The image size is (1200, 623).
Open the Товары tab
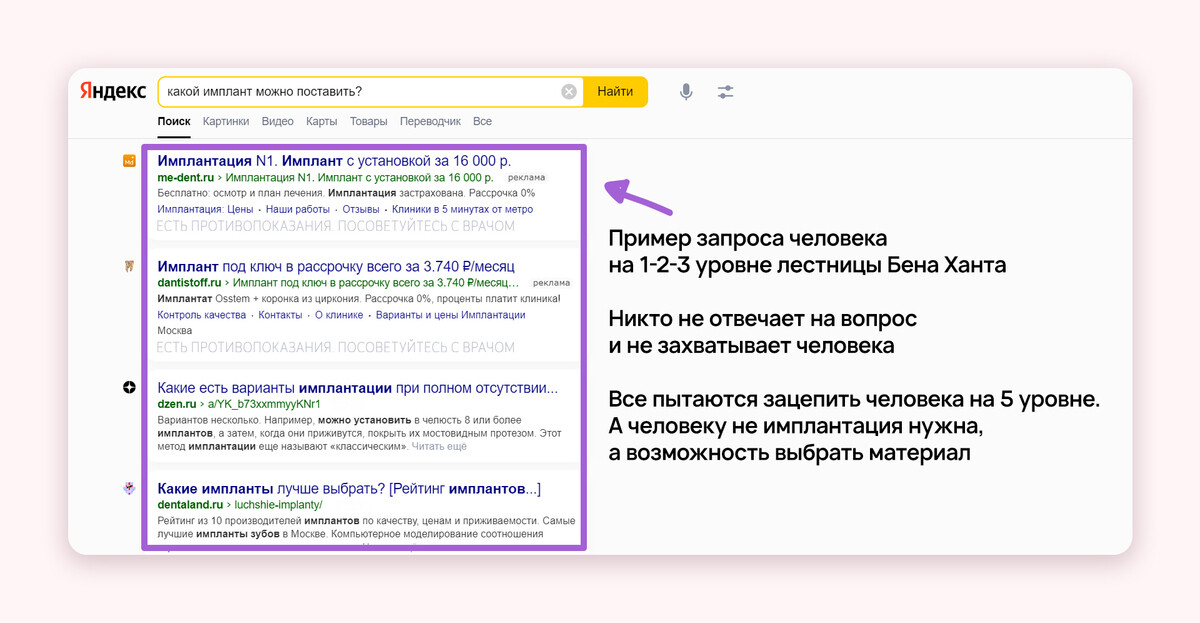(x=368, y=121)
